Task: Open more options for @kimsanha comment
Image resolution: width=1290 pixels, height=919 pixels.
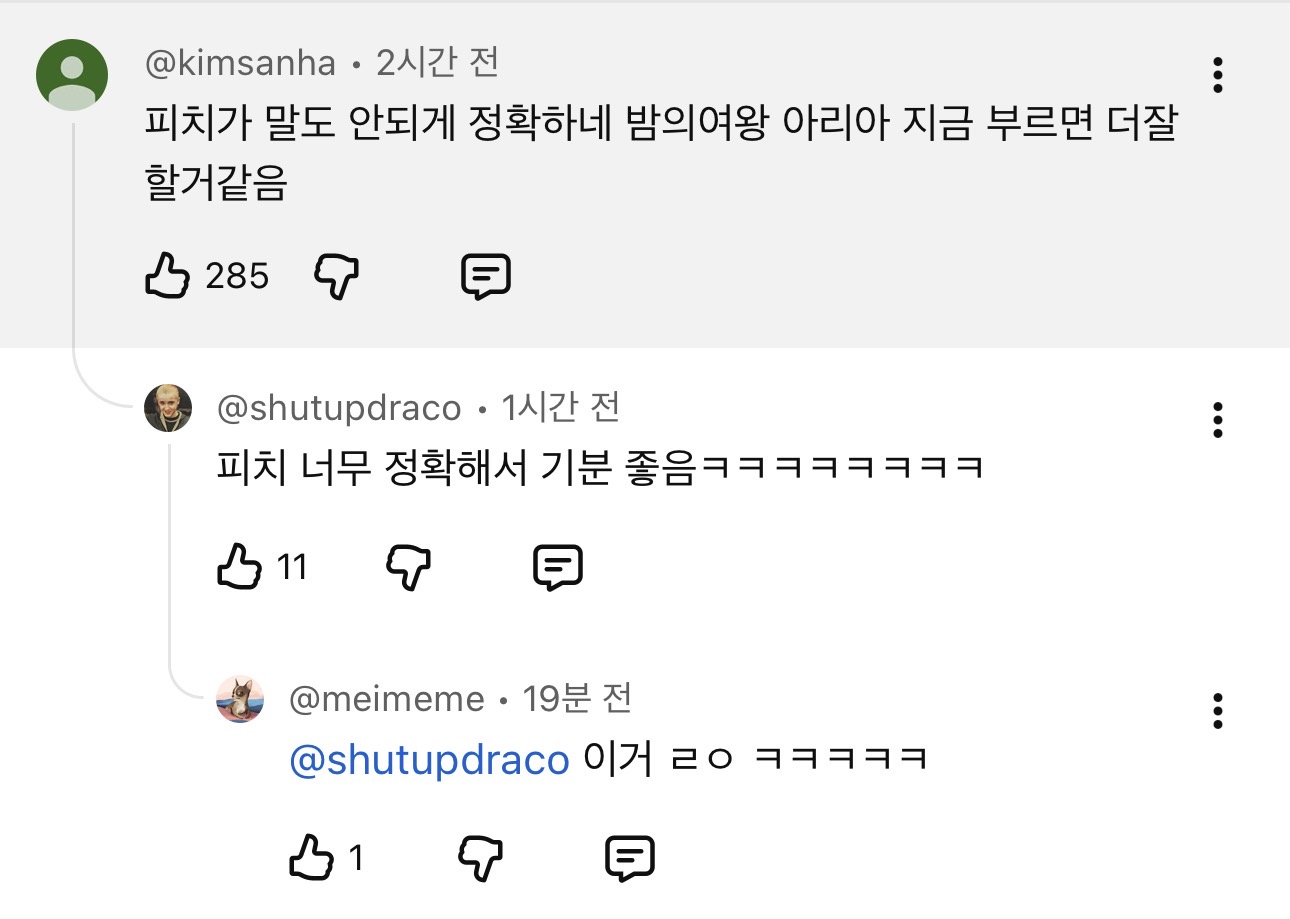Action: (1217, 76)
